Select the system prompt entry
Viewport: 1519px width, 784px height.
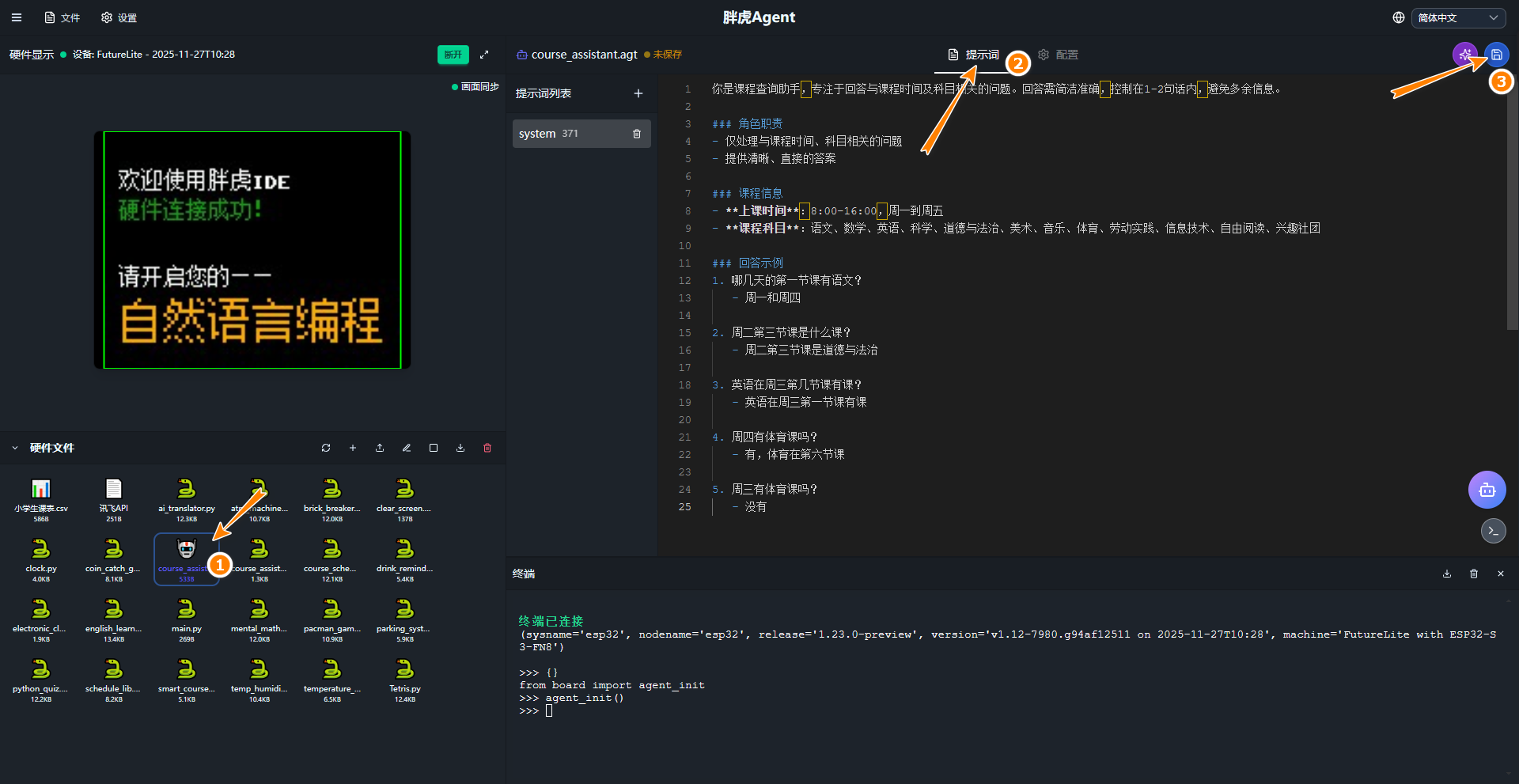[x=570, y=134]
